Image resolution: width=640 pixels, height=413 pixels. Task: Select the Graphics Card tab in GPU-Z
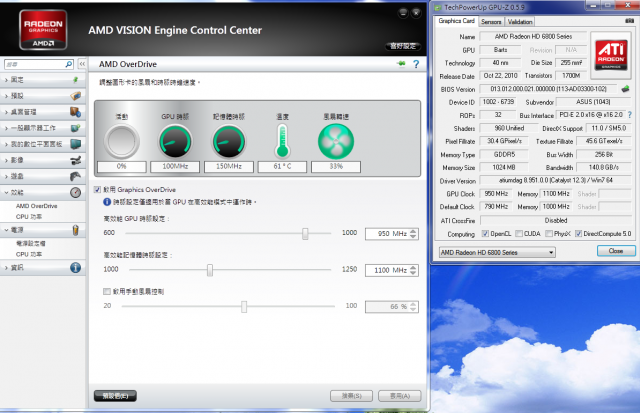click(x=456, y=21)
